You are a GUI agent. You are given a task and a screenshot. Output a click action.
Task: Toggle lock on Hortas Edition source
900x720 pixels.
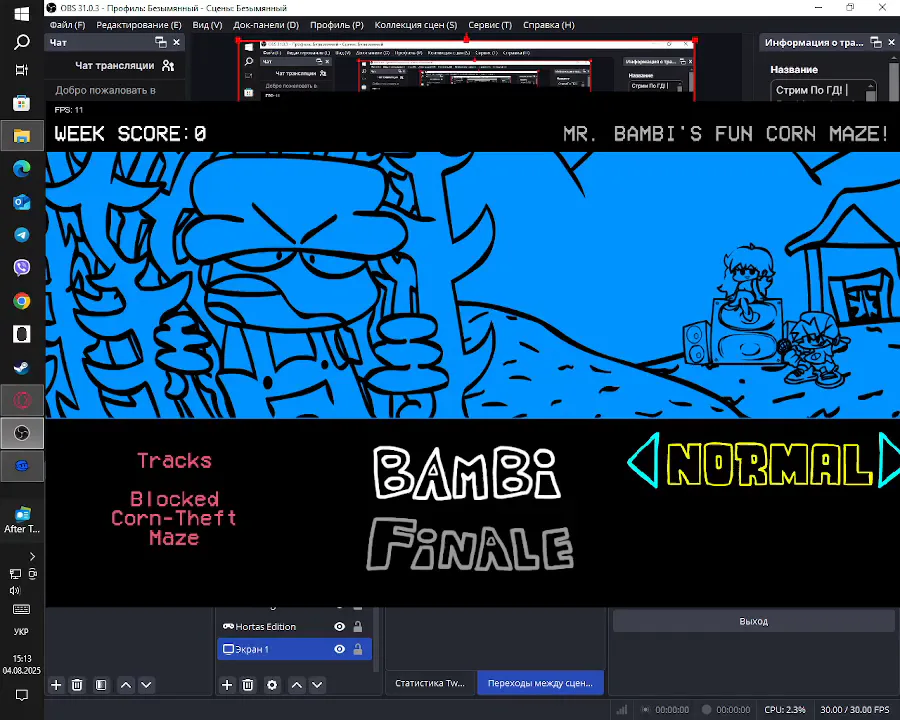[358, 627]
